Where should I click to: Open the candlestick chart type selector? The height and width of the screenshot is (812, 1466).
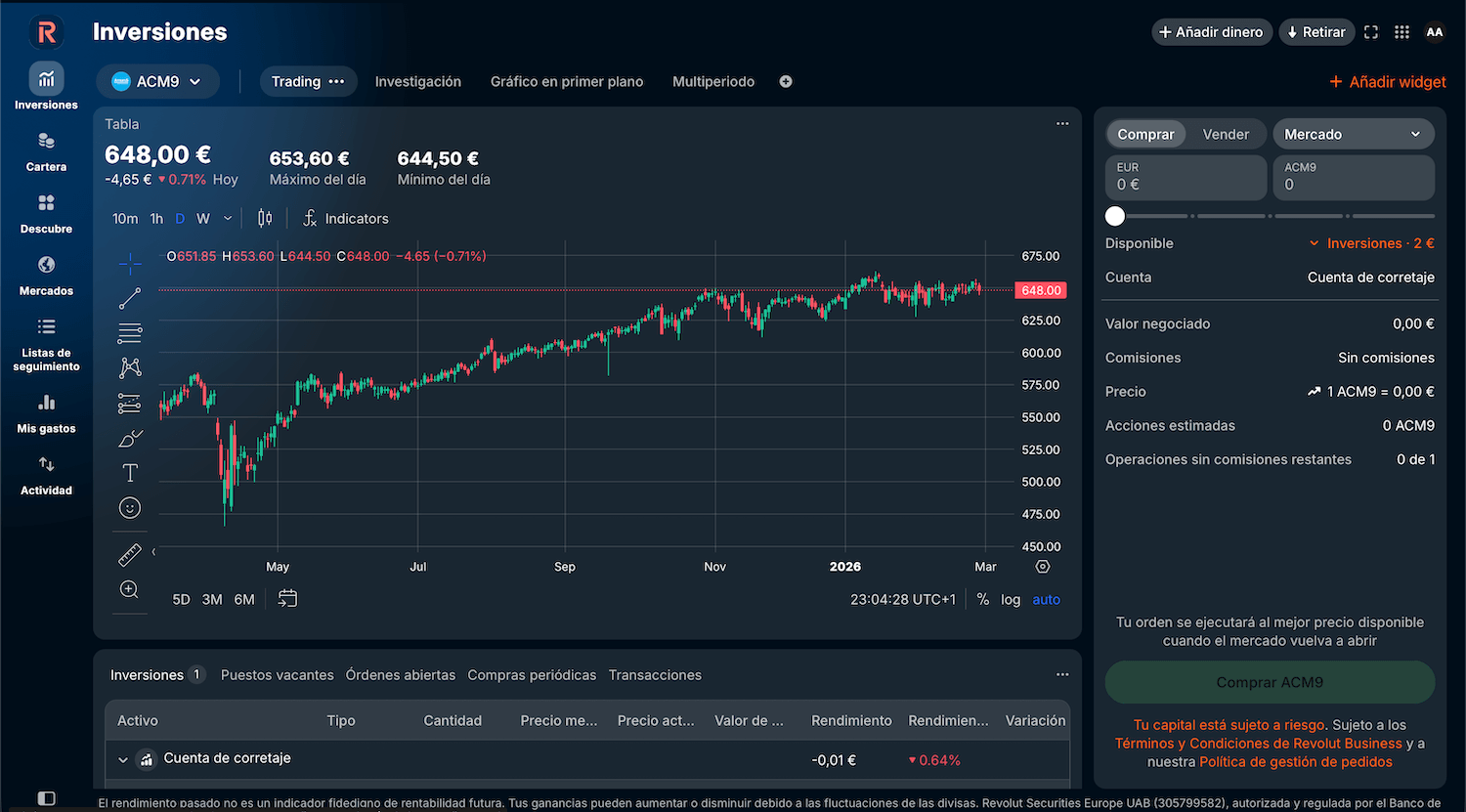[265, 218]
